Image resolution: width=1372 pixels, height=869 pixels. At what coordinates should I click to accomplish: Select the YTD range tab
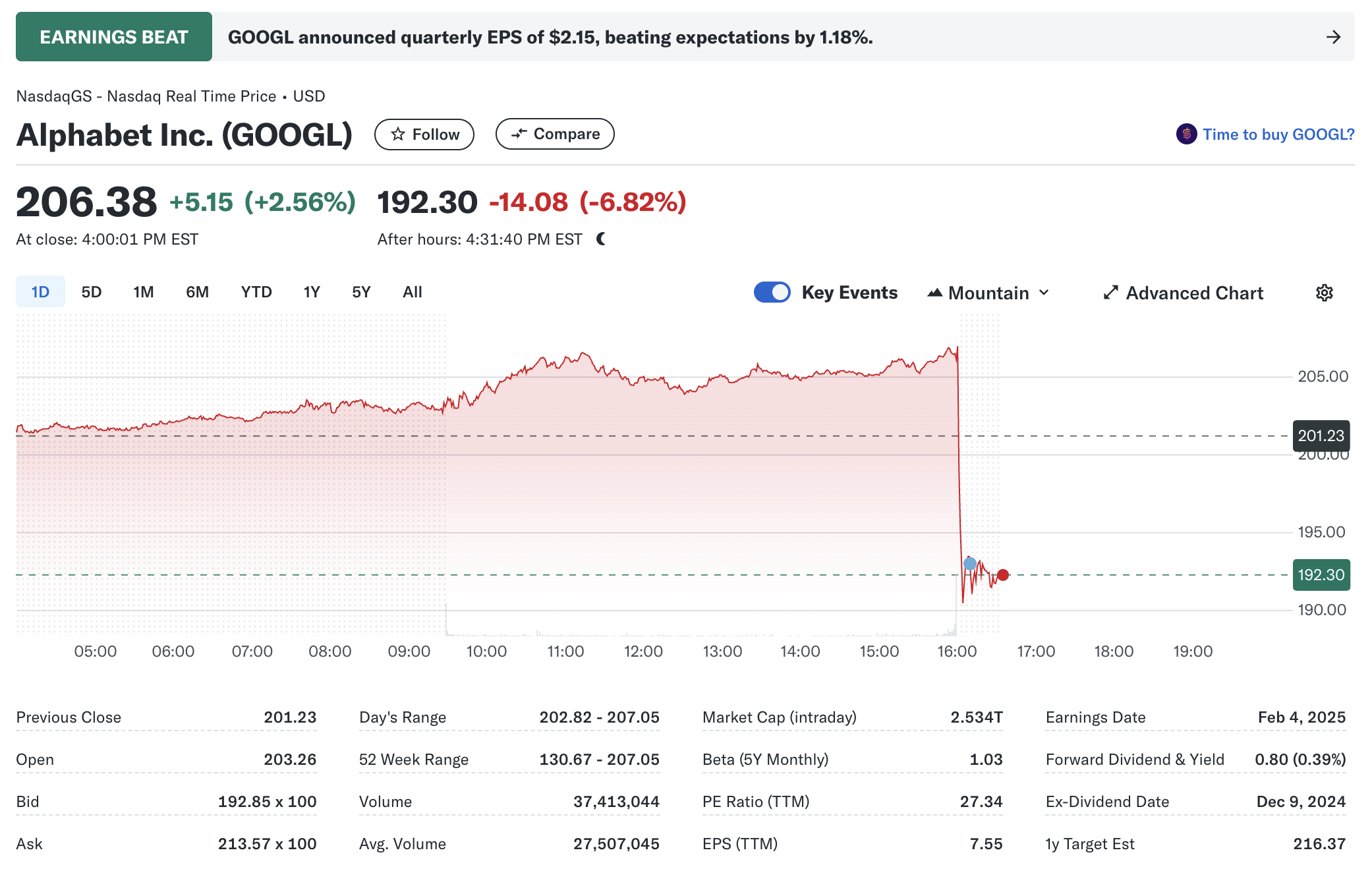[256, 292]
